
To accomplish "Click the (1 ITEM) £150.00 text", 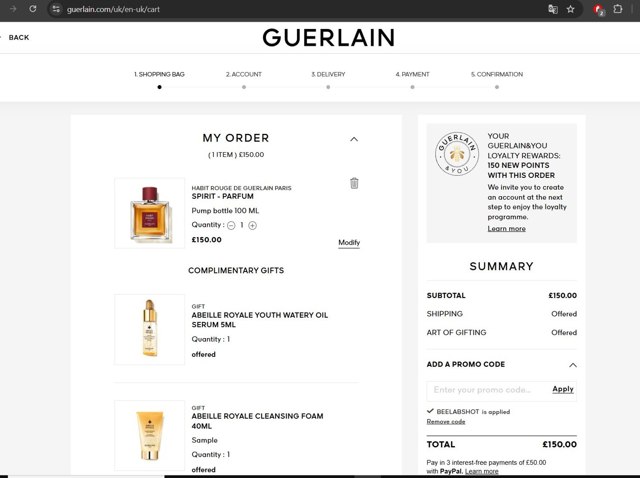I will coord(236,155).
